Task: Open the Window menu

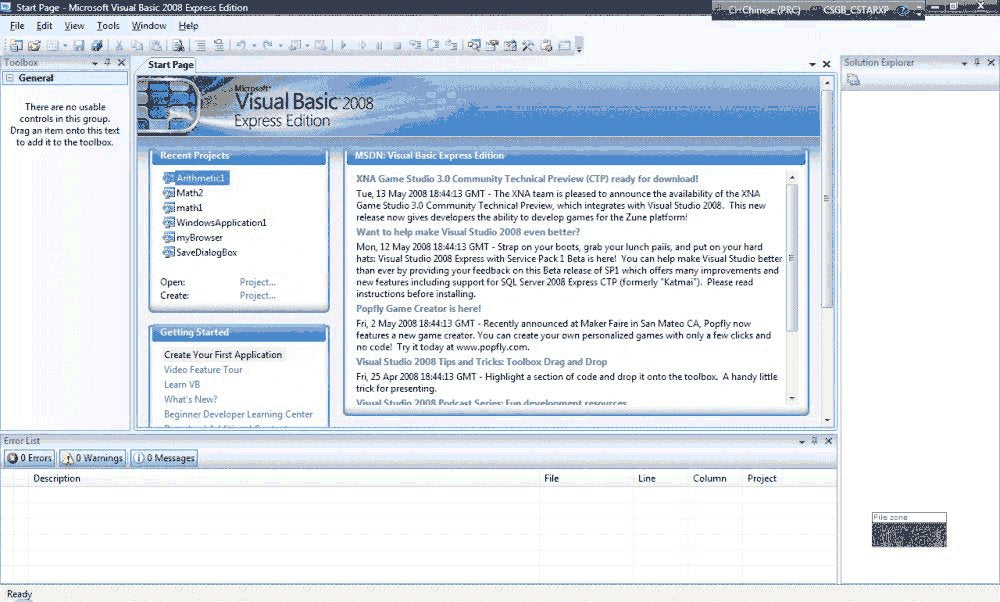Action: point(149,26)
